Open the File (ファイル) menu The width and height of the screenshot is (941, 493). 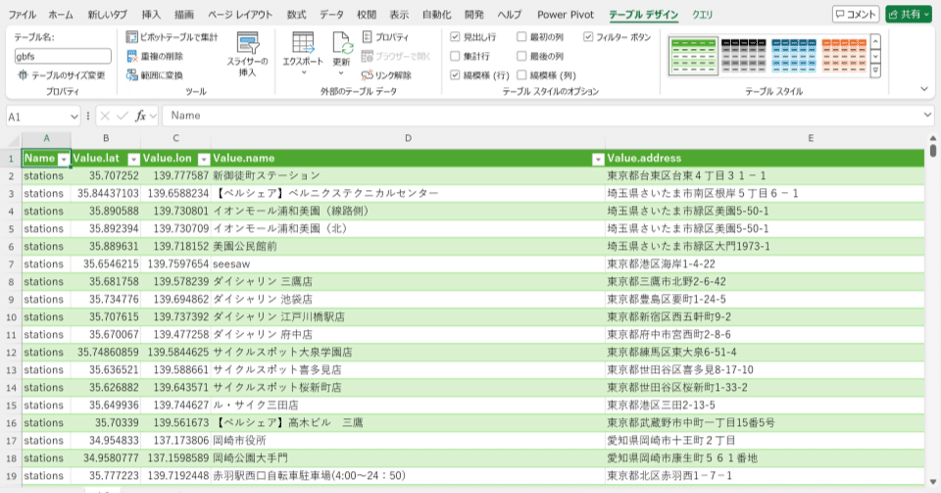(x=22, y=15)
